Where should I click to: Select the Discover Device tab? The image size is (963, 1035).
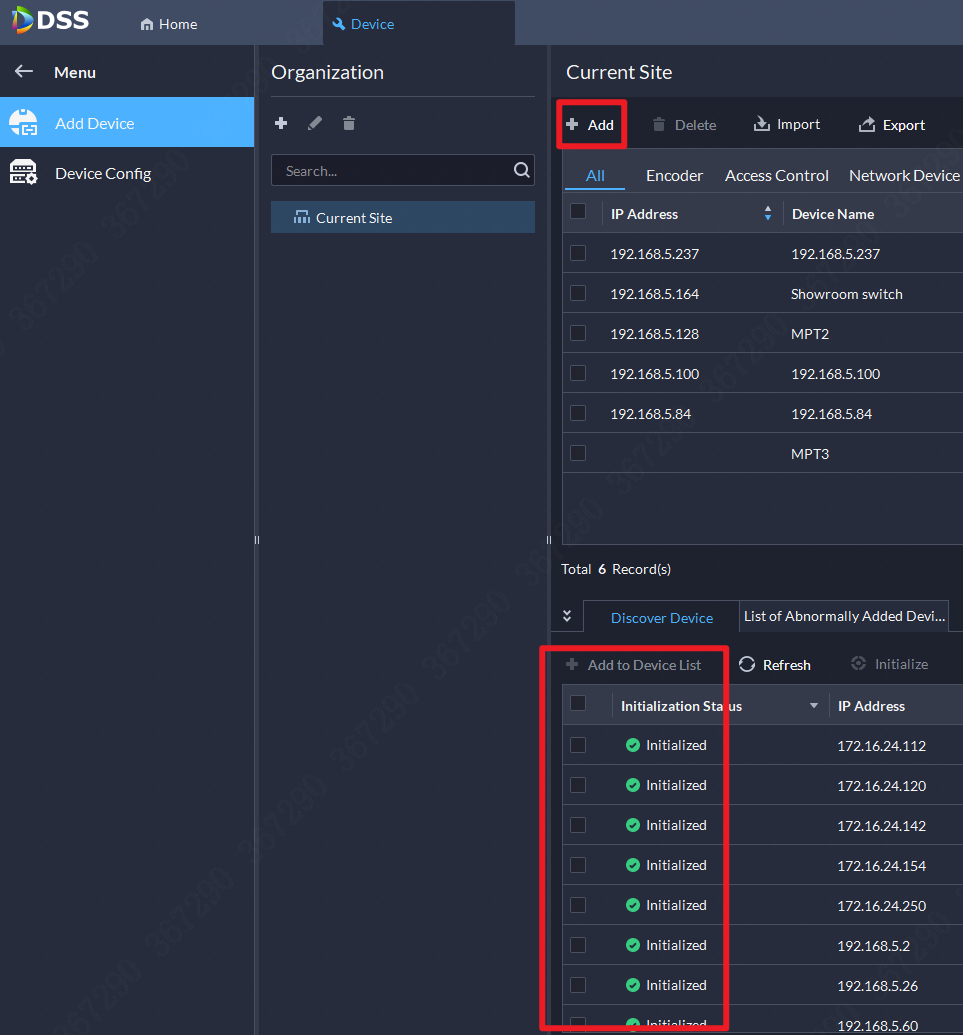661,617
